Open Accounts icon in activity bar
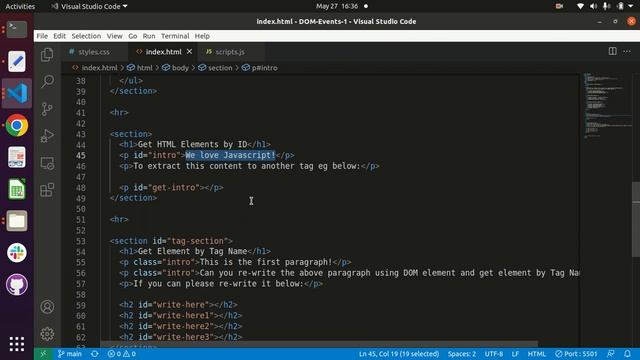Image resolution: width=640 pixels, height=360 pixels. coord(47,307)
